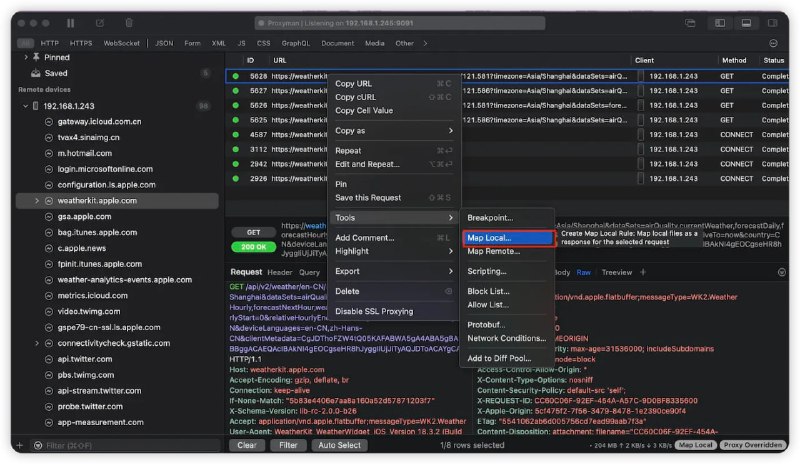This screenshot has width=800, height=464.
Task: Select Save this Request
Action: click(x=393, y=198)
